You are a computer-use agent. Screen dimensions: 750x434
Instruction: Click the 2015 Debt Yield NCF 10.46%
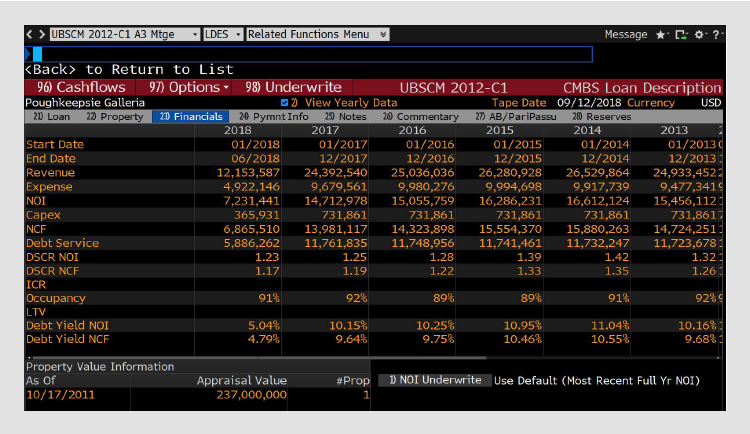point(522,339)
